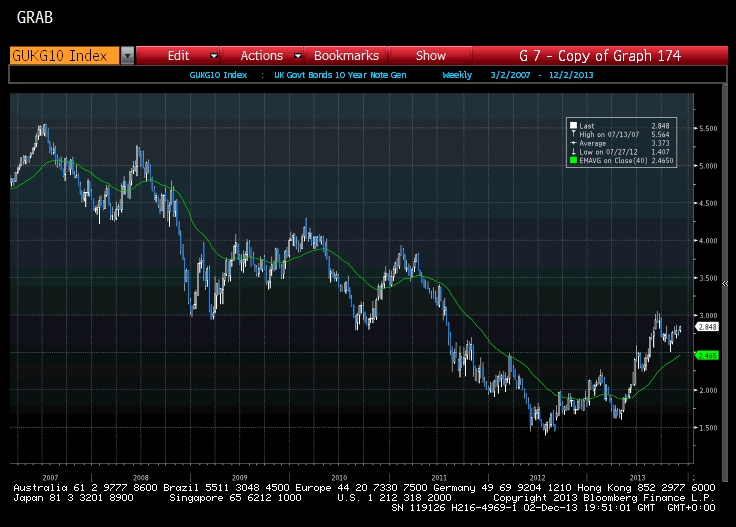Image resolution: width=736 pixels, height=527 pixels.
Task: Expand the Actions dropdown arrow
Action: pos(294,56)
